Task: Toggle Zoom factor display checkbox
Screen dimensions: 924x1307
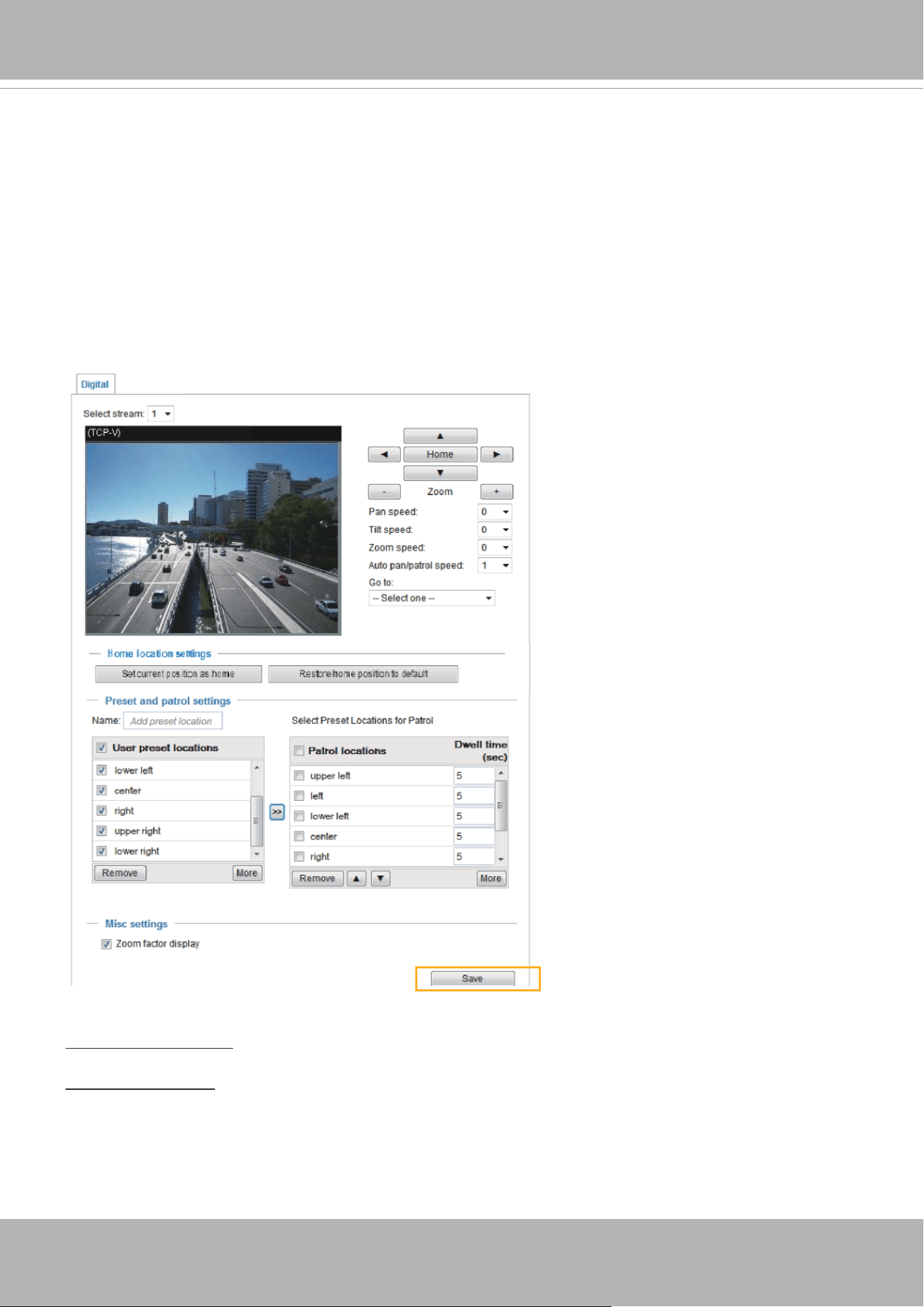Action: click(107, 945)
